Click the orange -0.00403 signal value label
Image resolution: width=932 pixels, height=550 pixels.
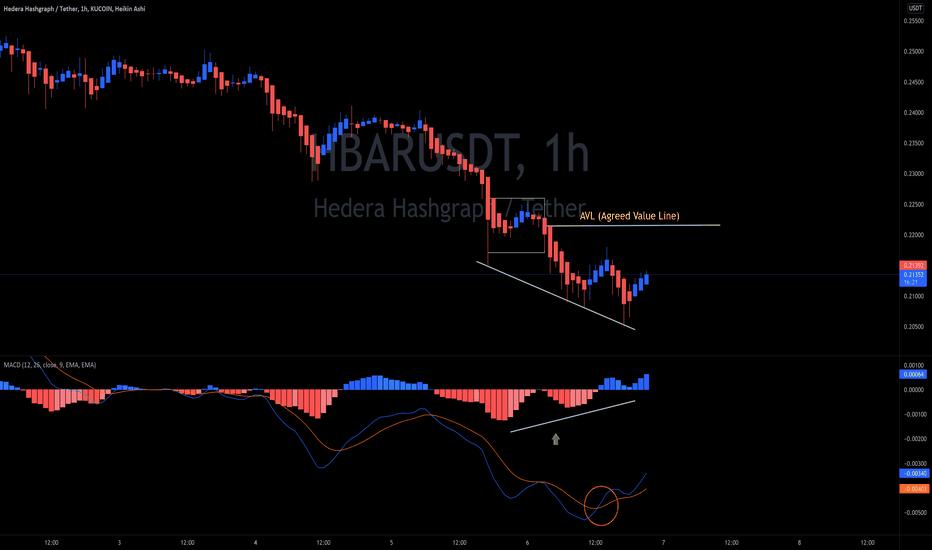913,489
